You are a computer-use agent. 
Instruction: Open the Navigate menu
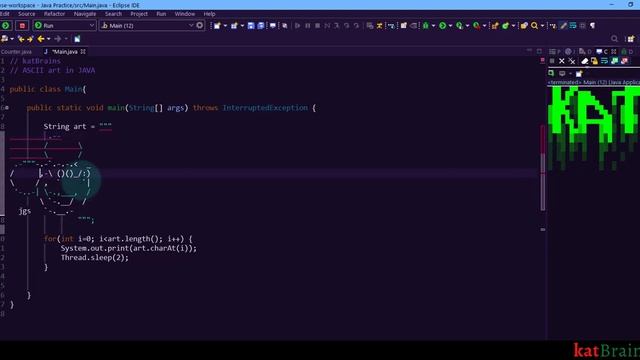(x=85, y=14)
